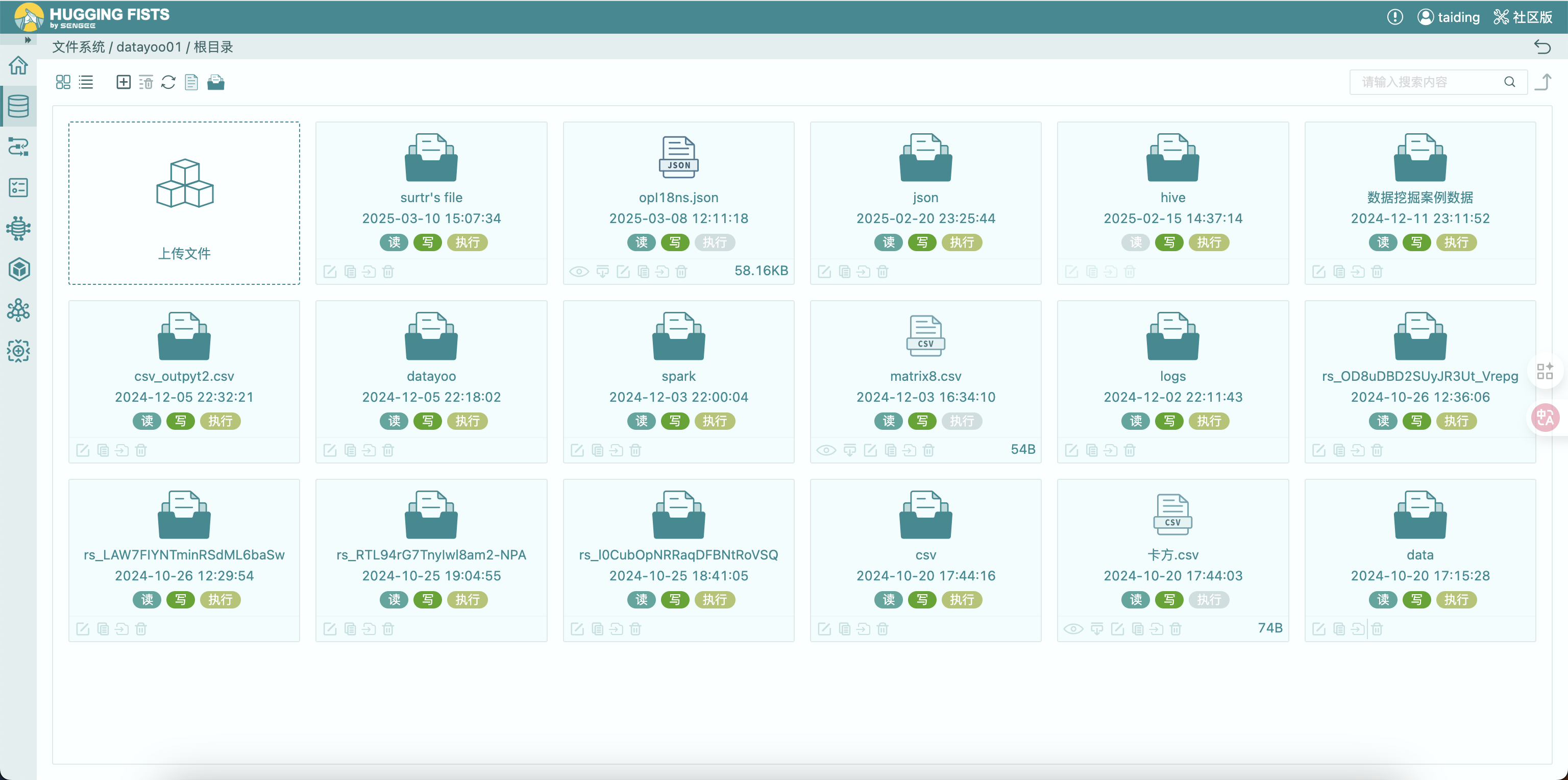The image size is (1568, 780).
Task: Delete the opl18ns.json file via trash icon
Action: pyautogui.click(x=681, y=272)
